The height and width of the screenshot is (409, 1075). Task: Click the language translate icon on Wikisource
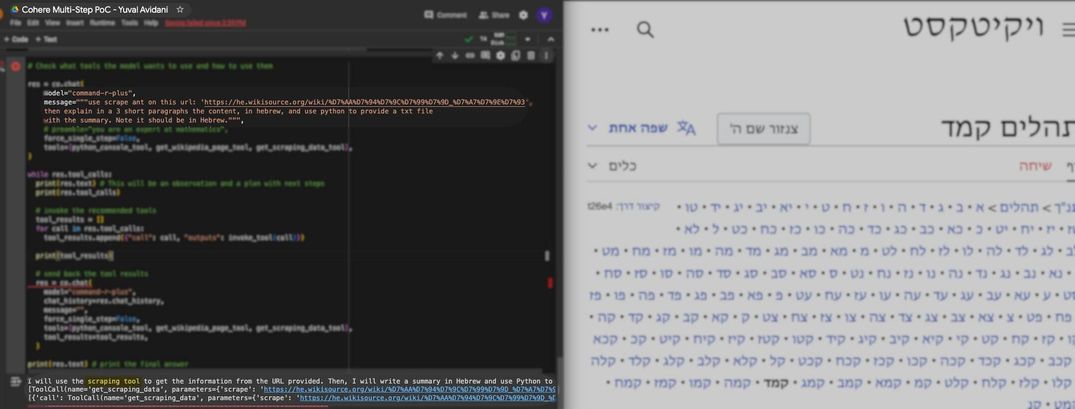[686, 128]
